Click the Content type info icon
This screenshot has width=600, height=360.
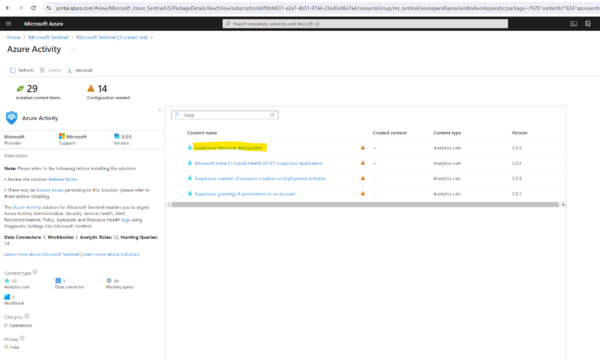[x=35, y=272]
